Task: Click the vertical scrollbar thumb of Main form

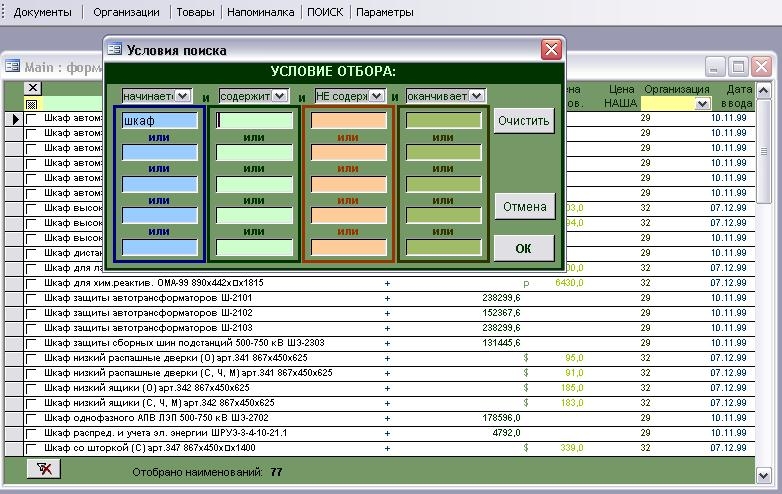Action: click(763, 151)
